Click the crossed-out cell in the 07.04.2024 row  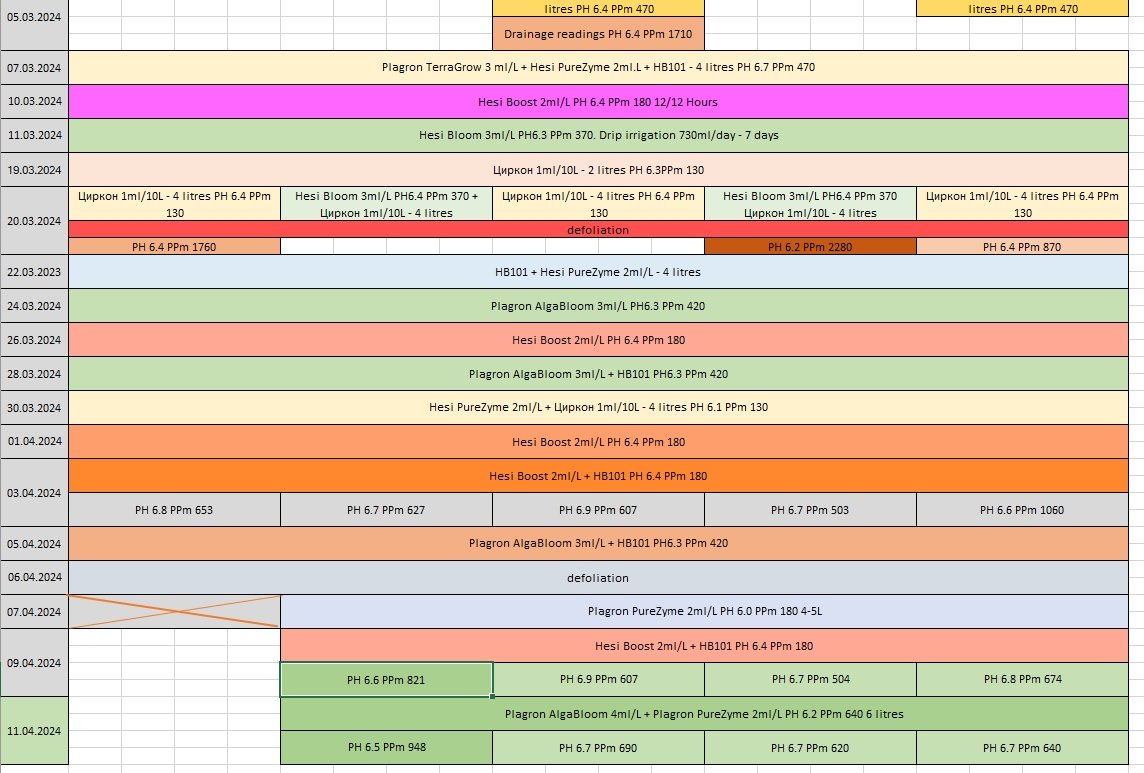(x=174, y=612)
